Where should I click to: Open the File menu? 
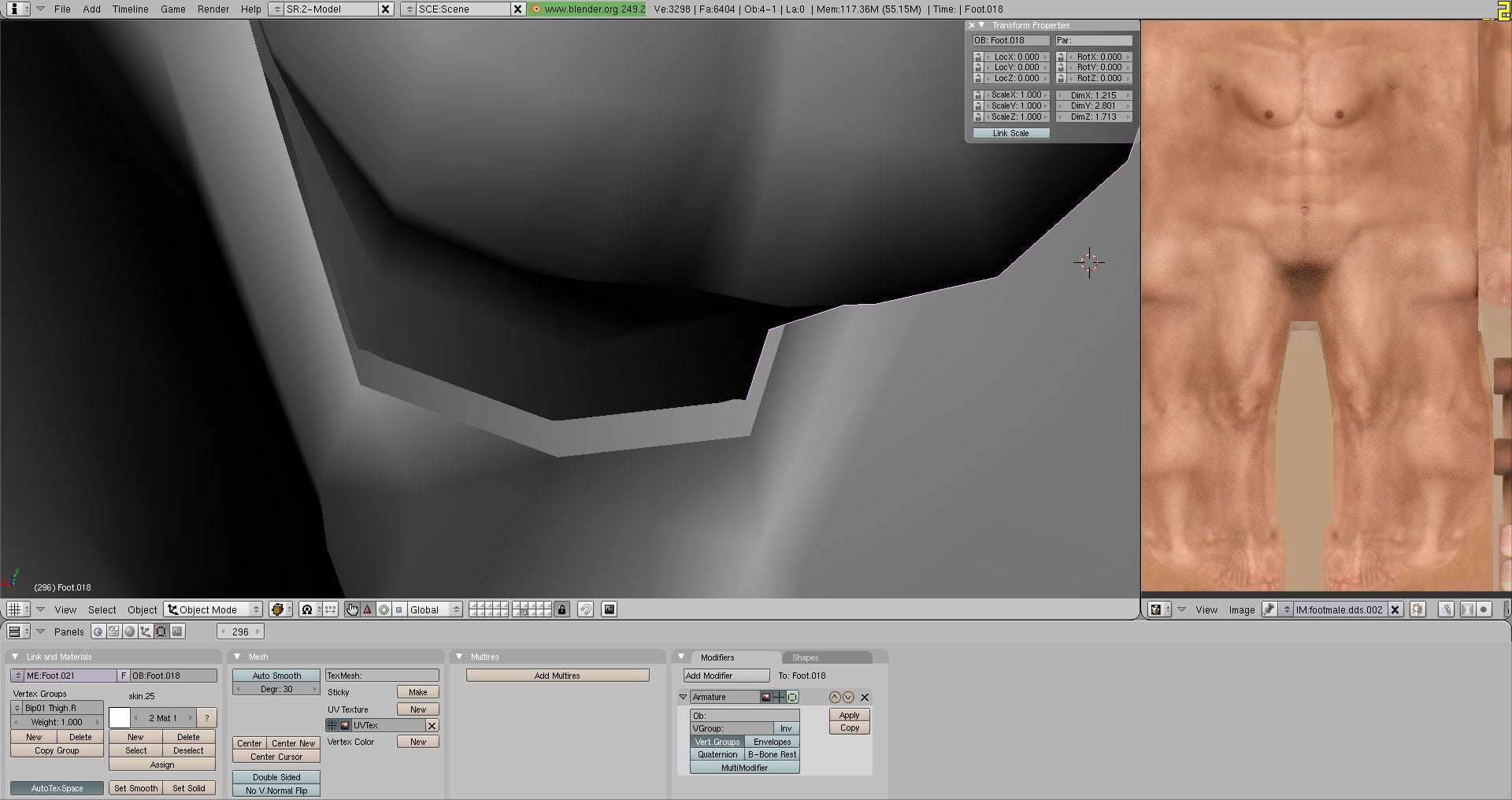pyautogui.click(x=62, y=9)
